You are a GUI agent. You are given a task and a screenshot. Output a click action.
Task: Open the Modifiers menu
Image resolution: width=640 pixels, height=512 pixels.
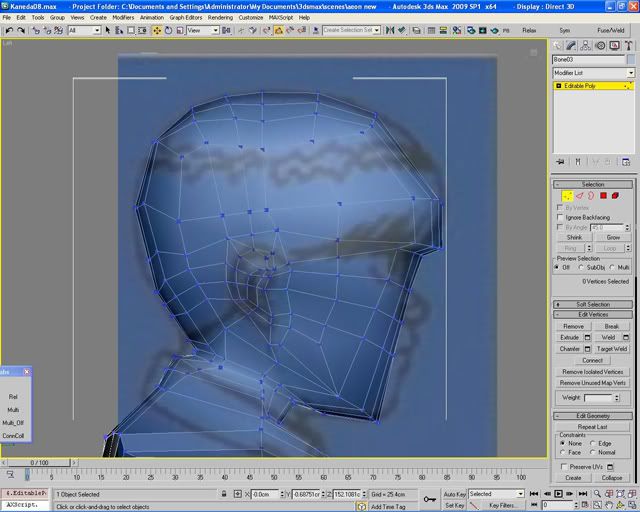pyautogui.click(x=123, y=17)
